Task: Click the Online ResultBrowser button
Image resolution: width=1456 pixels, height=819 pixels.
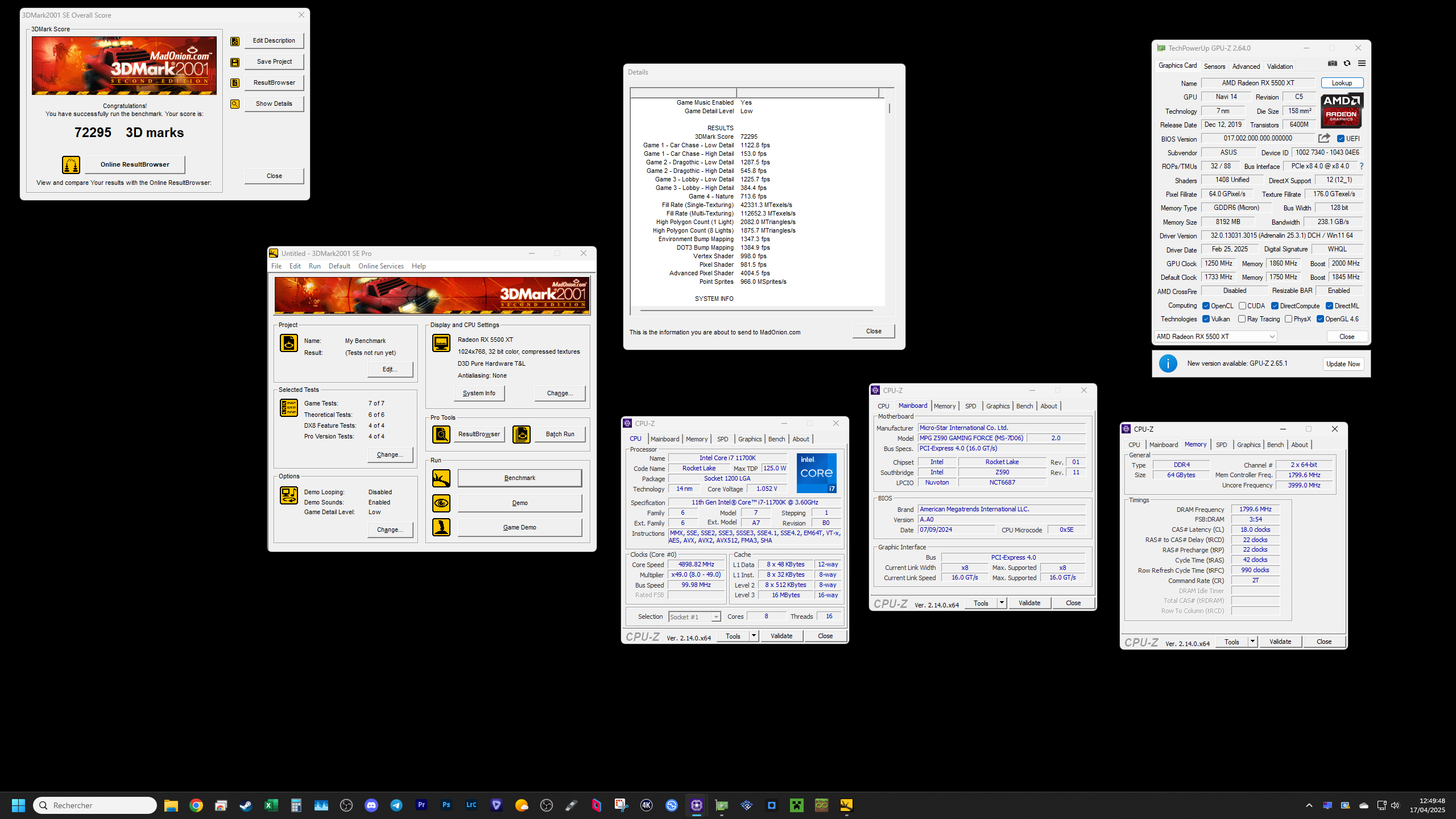Action: (x=135, y=165)
